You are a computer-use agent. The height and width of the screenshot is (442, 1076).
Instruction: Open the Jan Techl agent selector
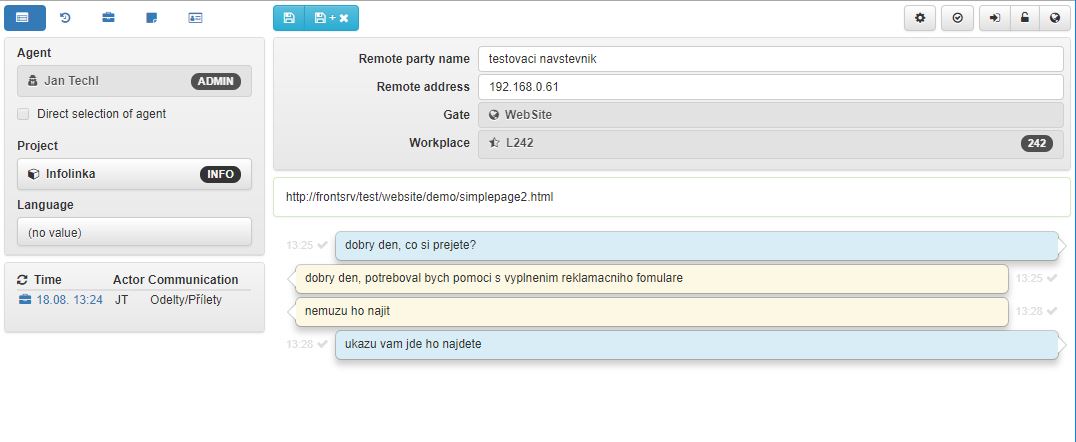[134, 81]
